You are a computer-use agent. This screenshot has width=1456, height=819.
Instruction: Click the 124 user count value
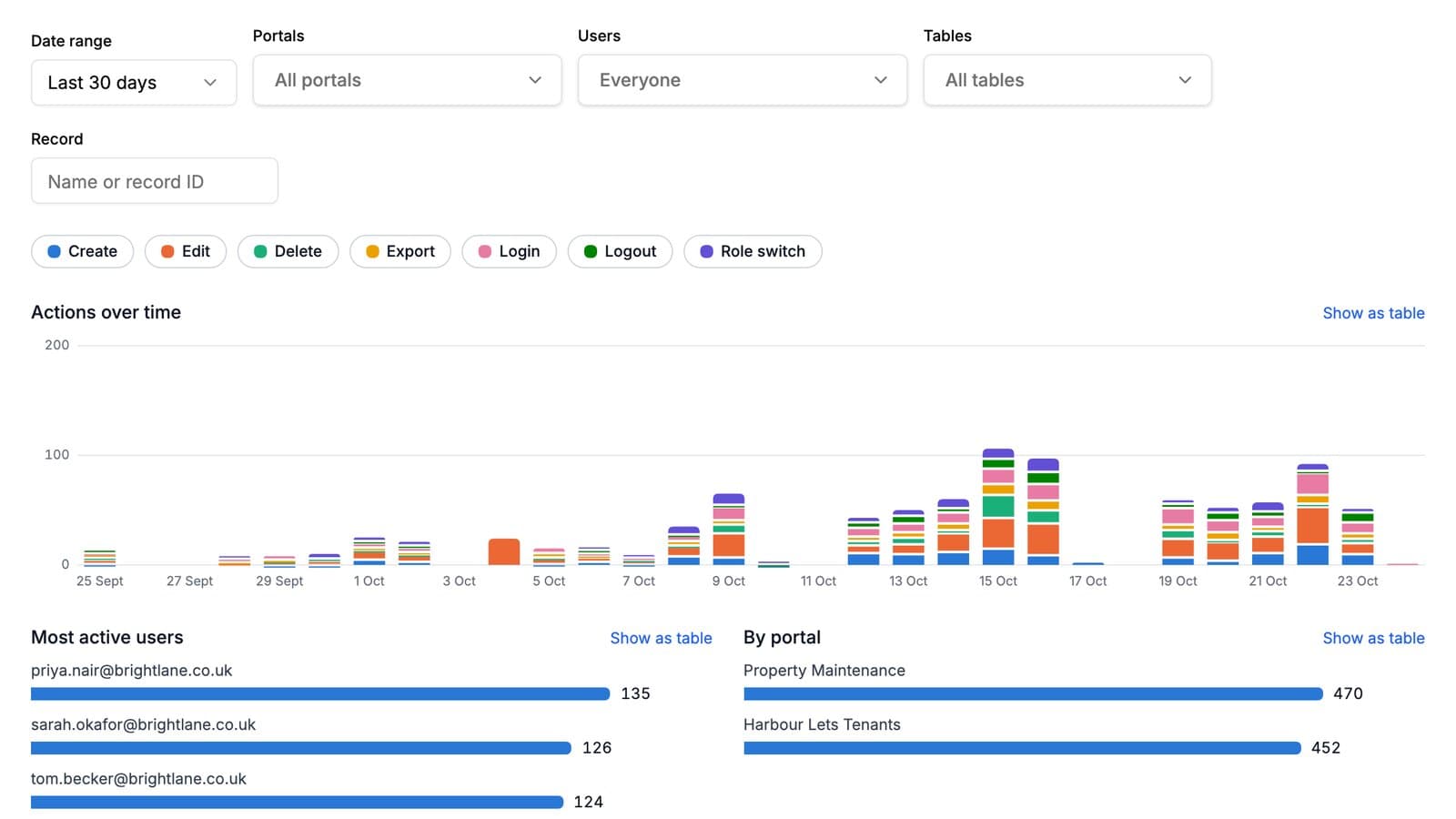[589, 802]
